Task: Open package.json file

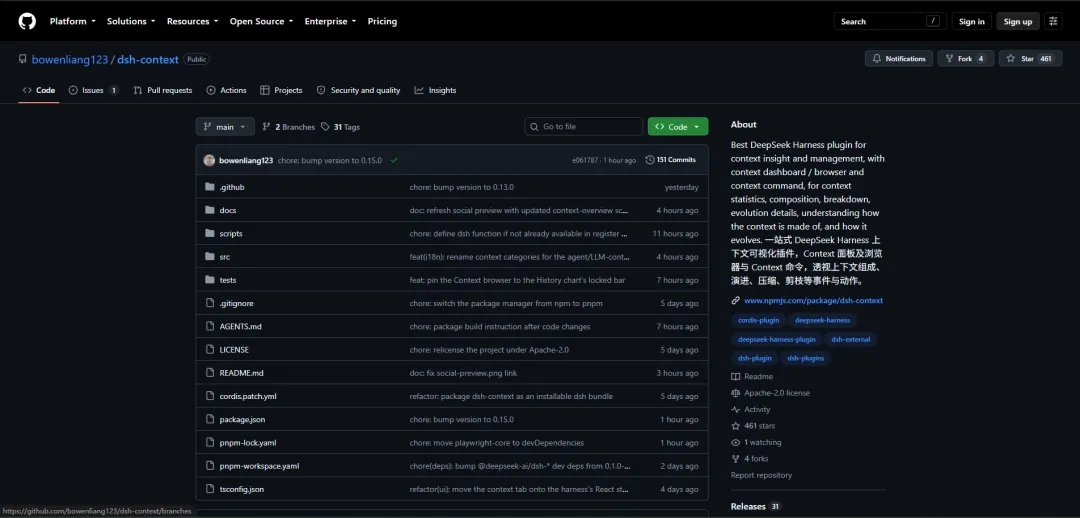Action: point(242,419)
